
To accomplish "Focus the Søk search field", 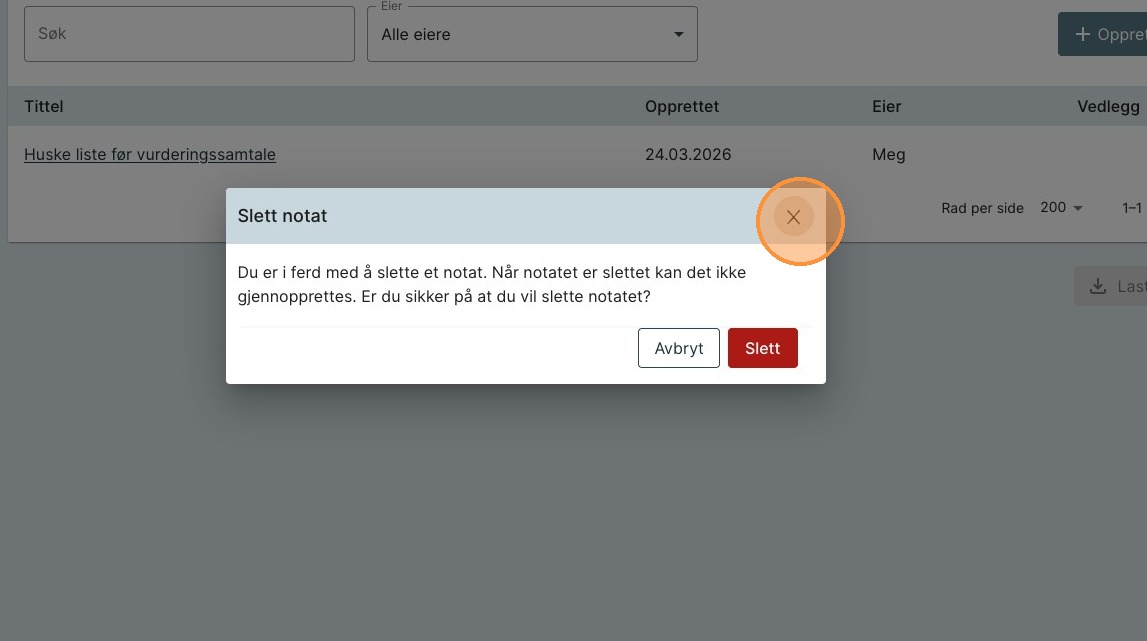I will (x=189, y=34).
